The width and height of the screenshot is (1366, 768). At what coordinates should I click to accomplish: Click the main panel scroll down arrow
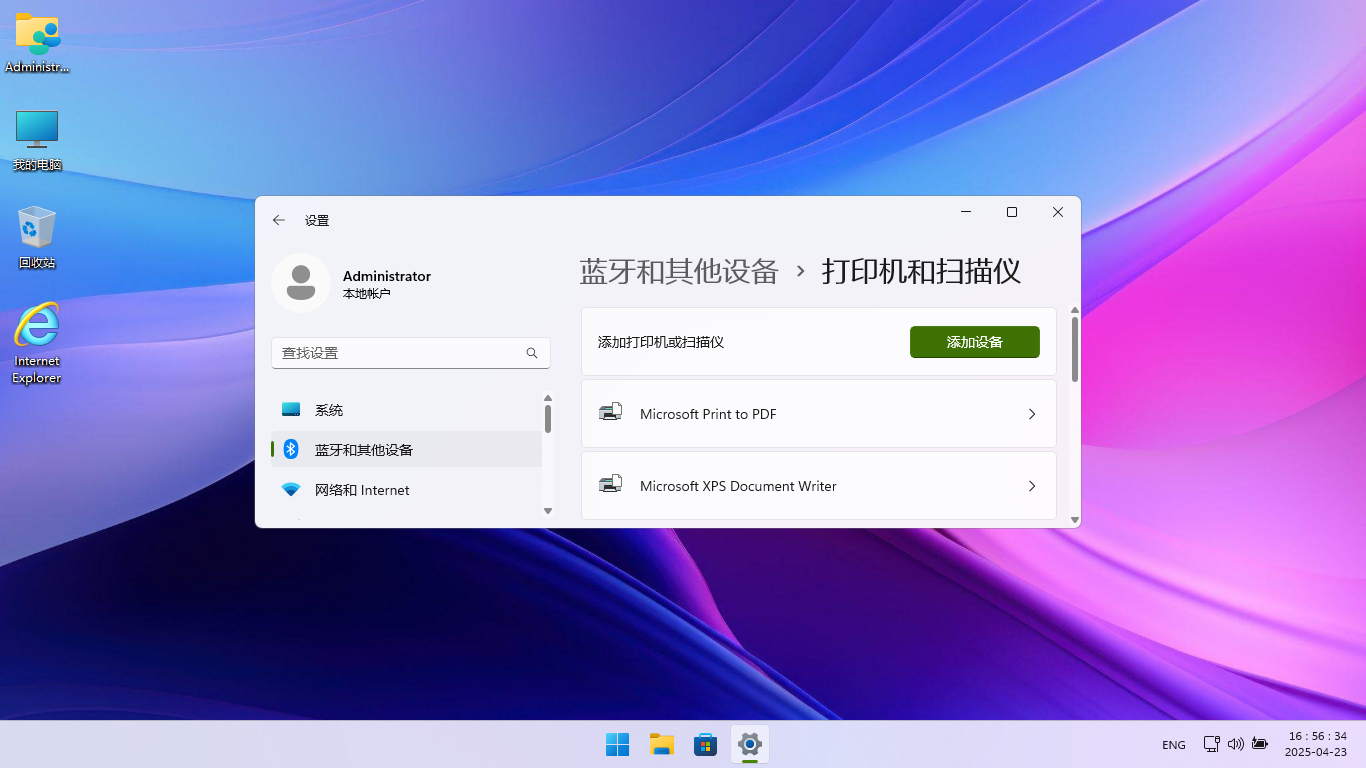click(x=1075, y=520)
